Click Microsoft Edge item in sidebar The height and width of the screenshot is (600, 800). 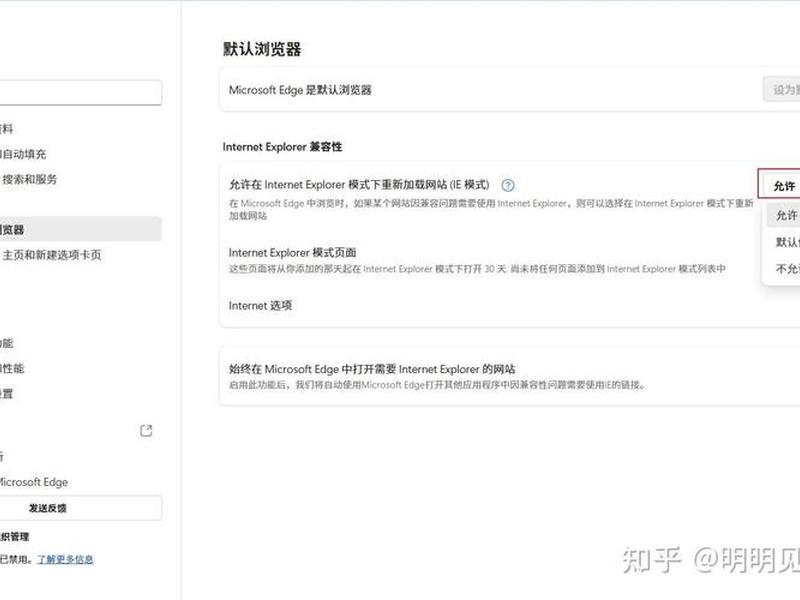coord(34,482)
